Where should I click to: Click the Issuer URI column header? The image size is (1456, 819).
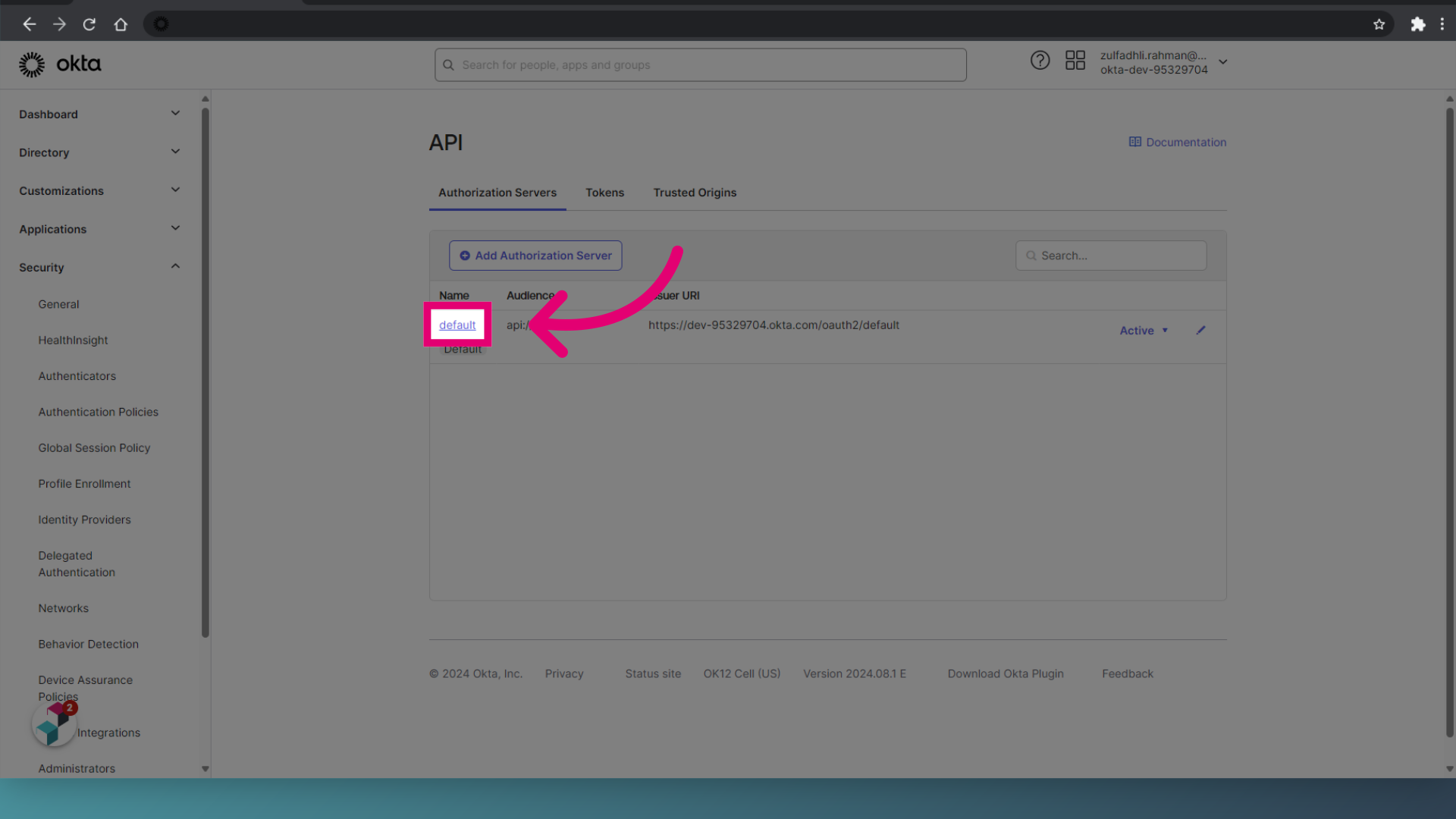673,296
